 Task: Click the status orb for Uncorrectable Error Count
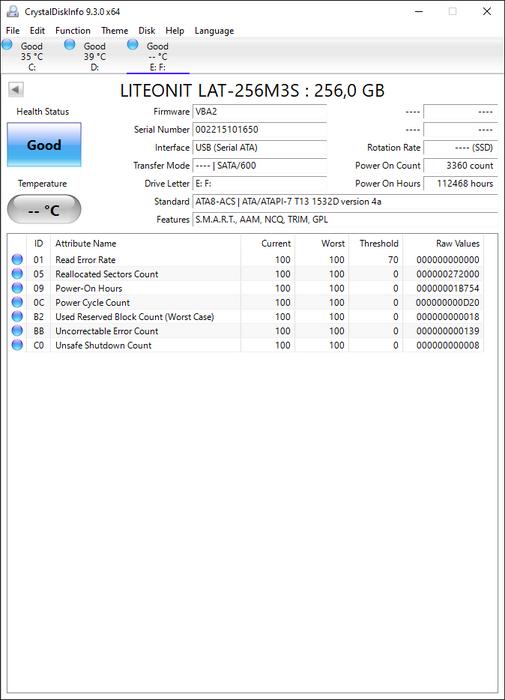coord(17,331)
